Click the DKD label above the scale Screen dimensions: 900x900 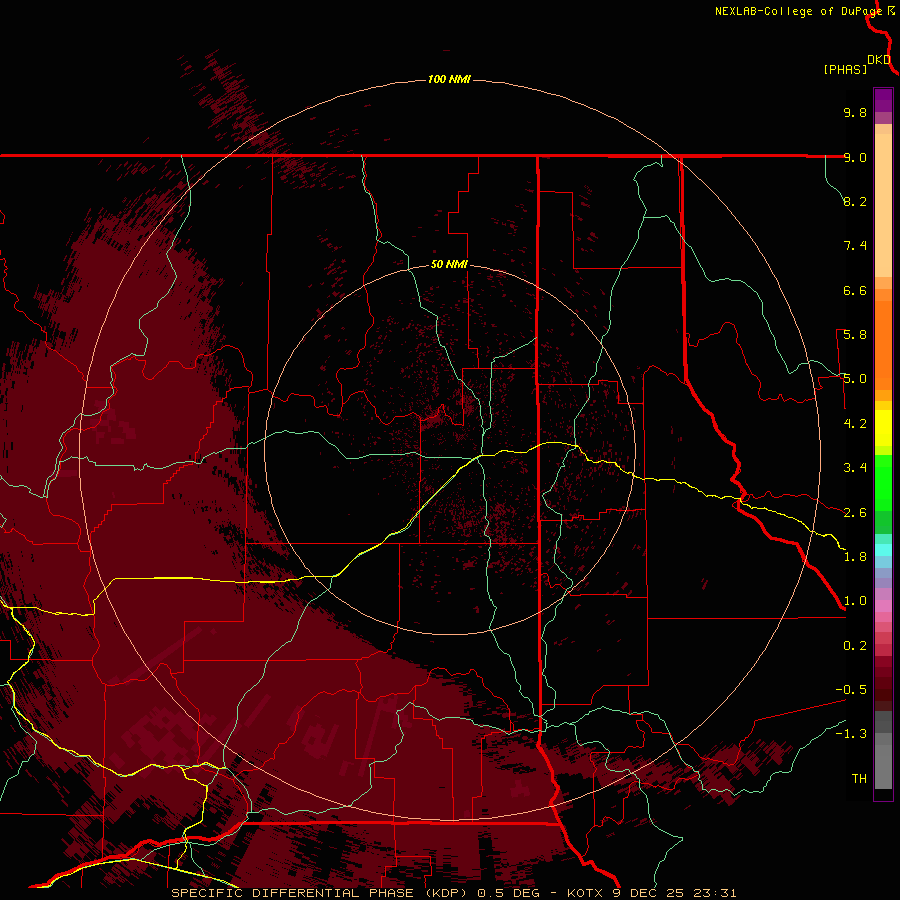coord(879,60)
